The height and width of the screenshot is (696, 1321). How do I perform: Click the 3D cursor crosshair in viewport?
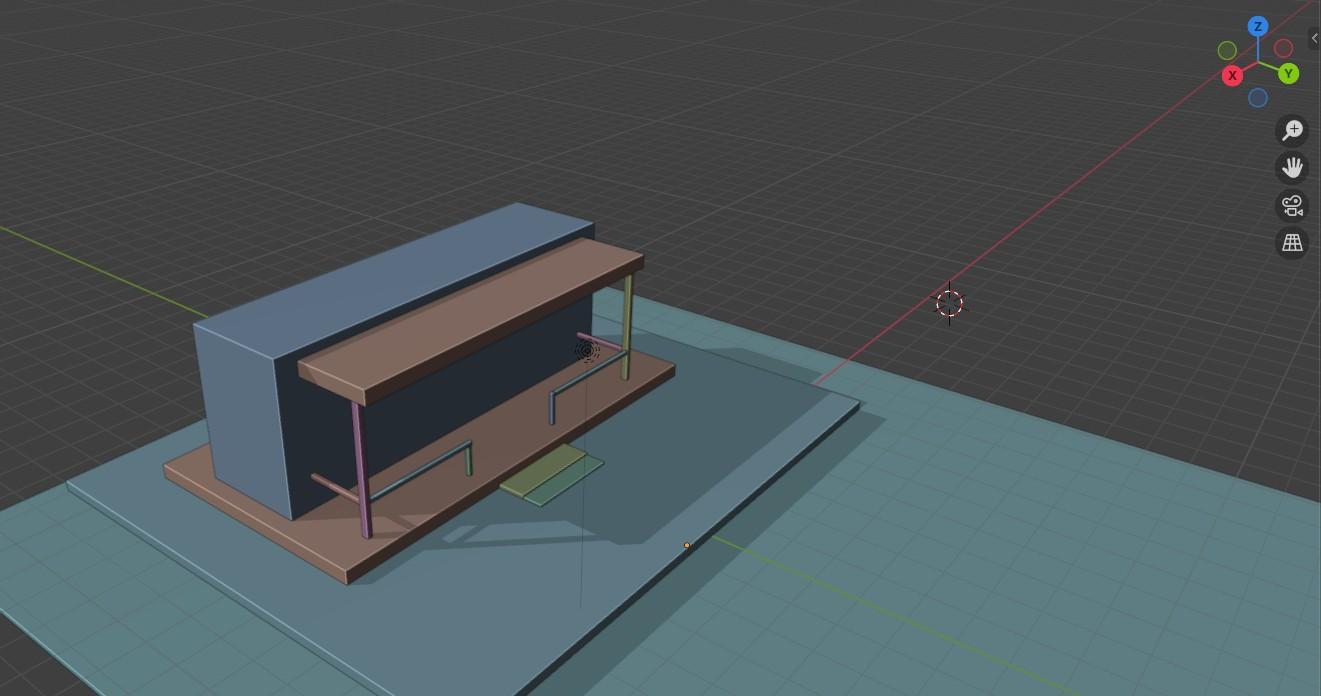[949, 303]
